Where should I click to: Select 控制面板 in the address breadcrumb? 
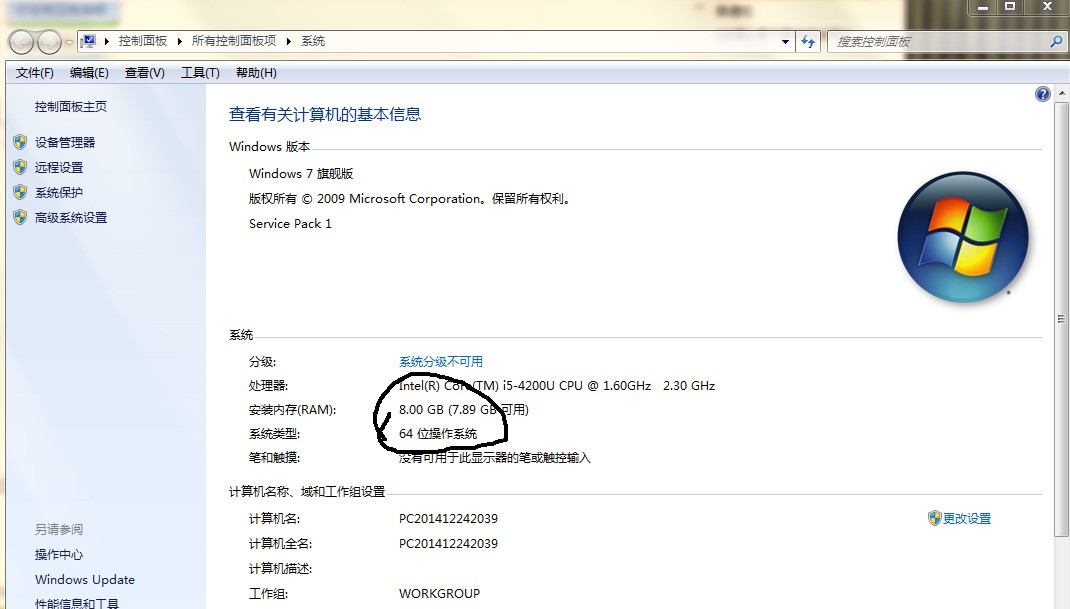click(143, 41)
